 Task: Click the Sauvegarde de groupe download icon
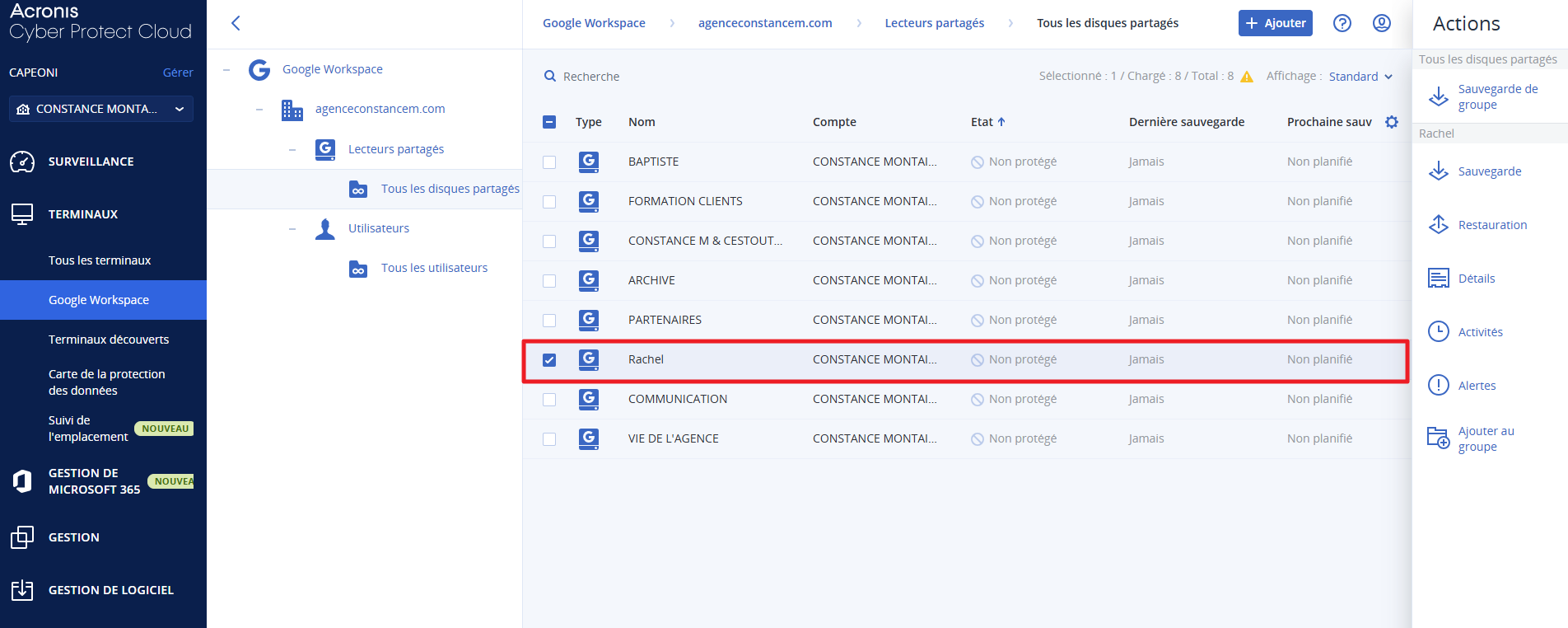tap(1439, 96)
